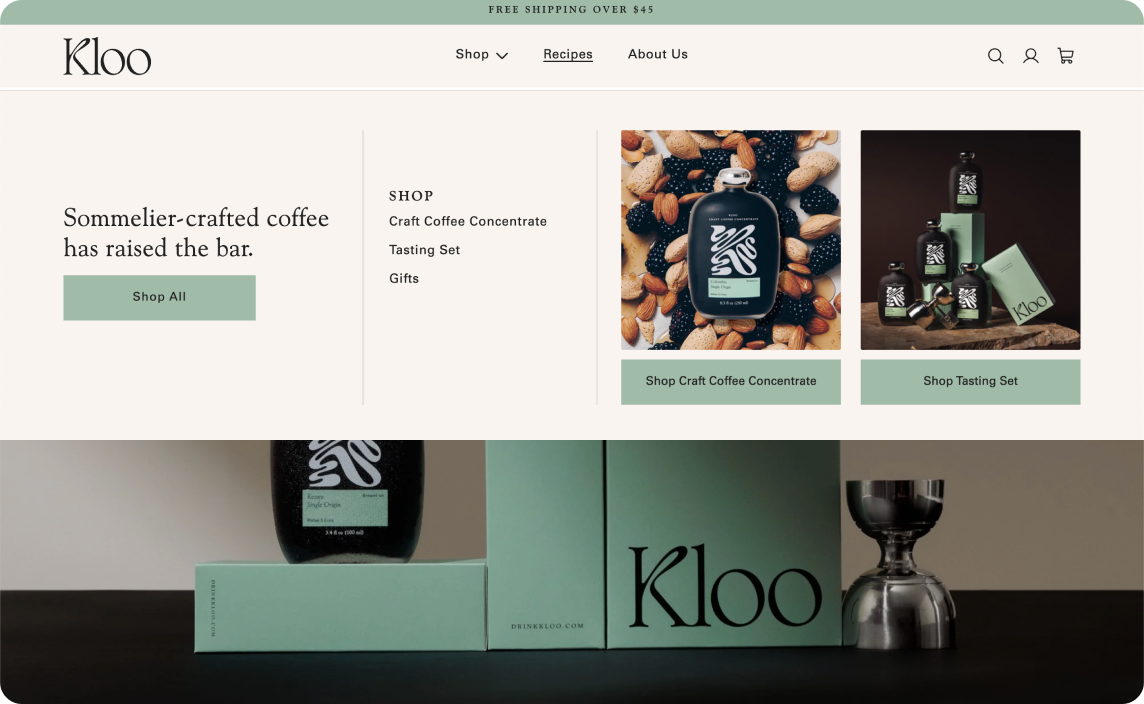Click the Free Shipping Over $45 banner
Image resolution: width=1144 pixels, height=704 pixels.
pyautogui.click(x=571, y=9)
